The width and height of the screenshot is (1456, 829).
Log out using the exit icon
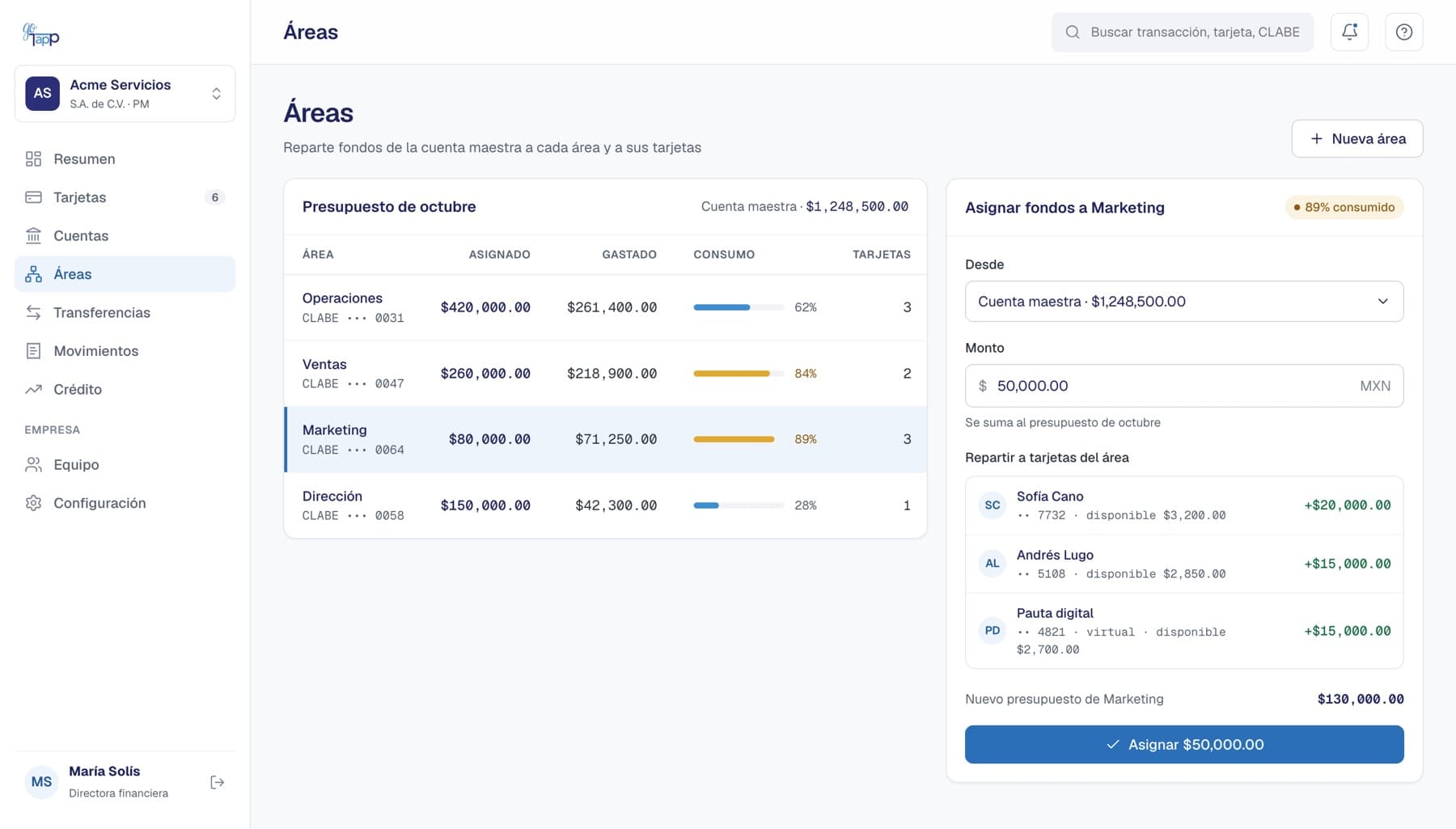tap(217, 782)
